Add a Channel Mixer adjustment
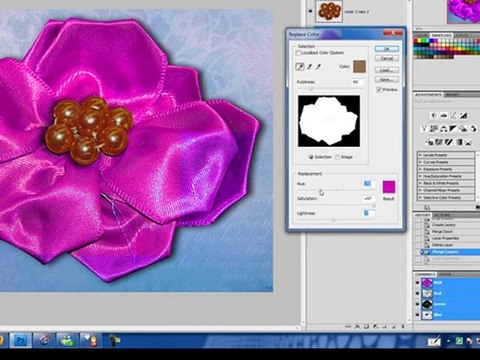 pos(473,128)
